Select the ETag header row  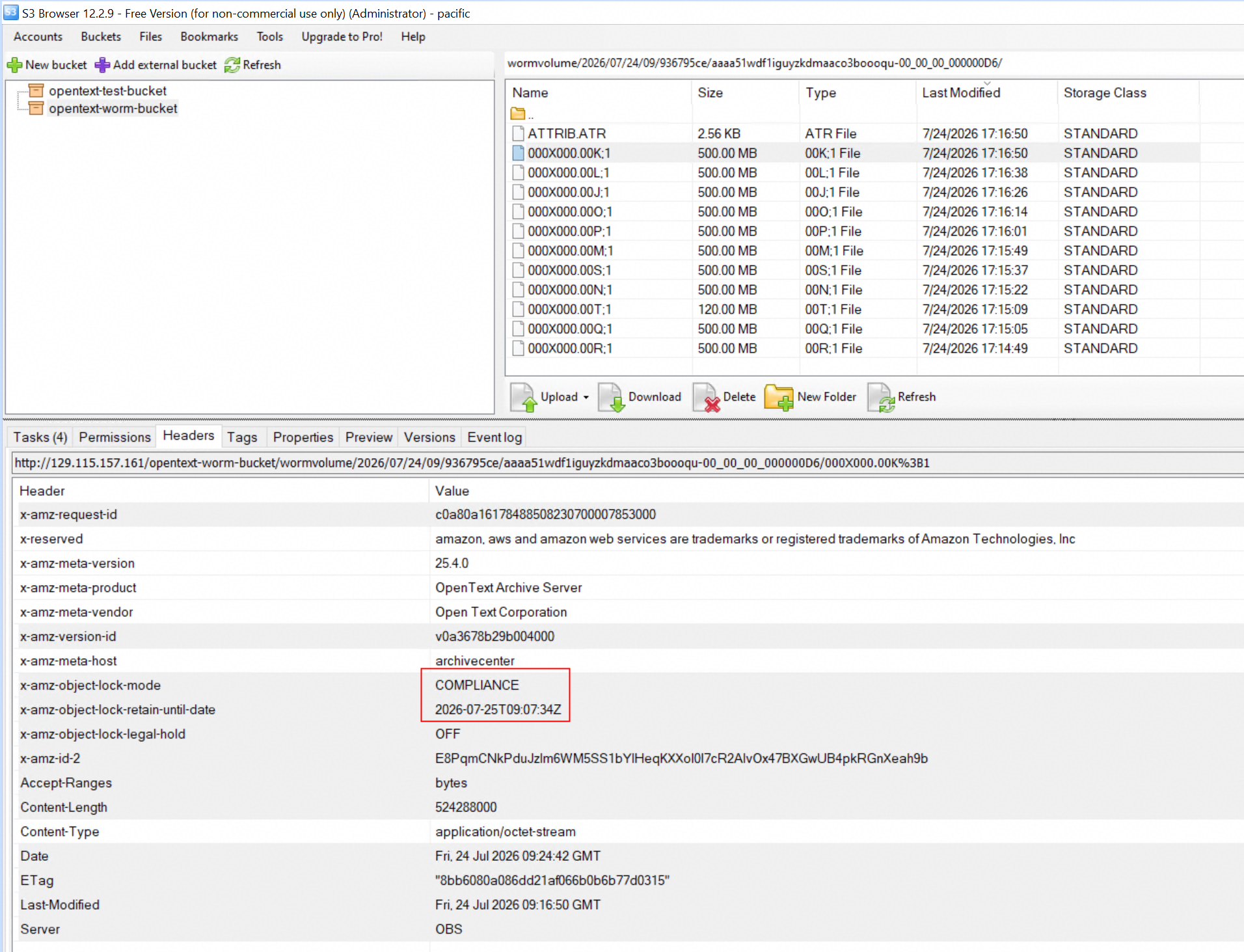(629, 880)
